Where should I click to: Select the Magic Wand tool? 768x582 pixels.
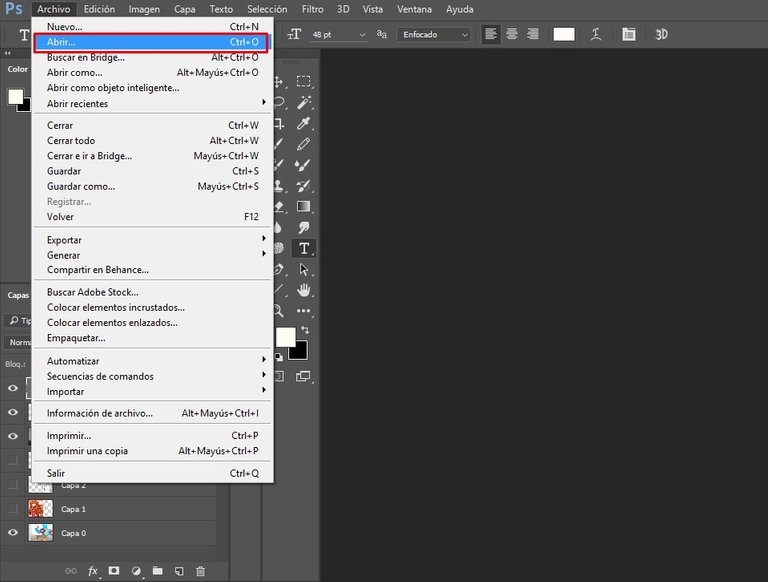[x=304, y=102]
